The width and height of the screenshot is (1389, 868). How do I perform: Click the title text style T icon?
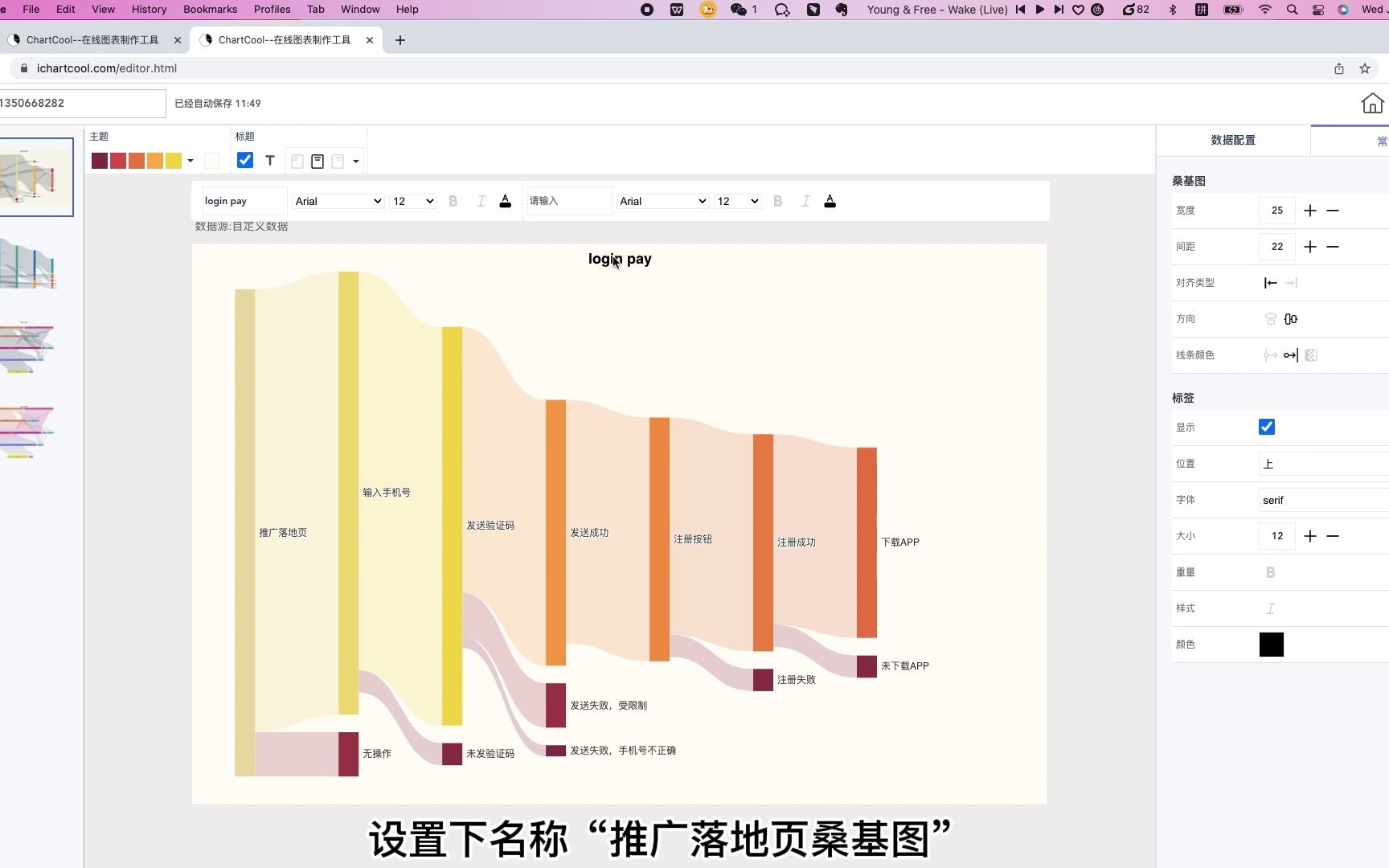(x=270, y=161)
